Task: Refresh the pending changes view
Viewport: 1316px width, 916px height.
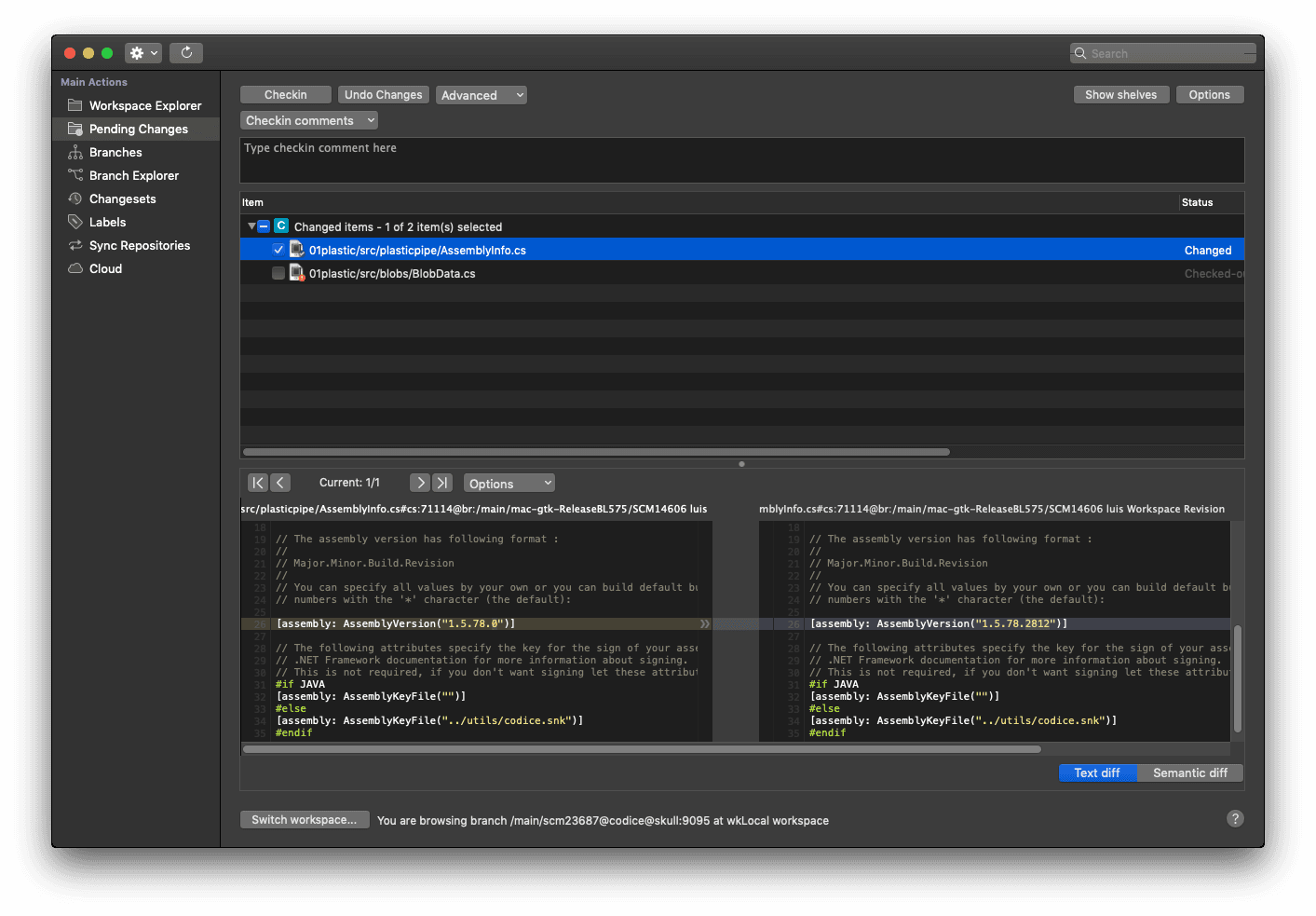Action: click(186, 52)
